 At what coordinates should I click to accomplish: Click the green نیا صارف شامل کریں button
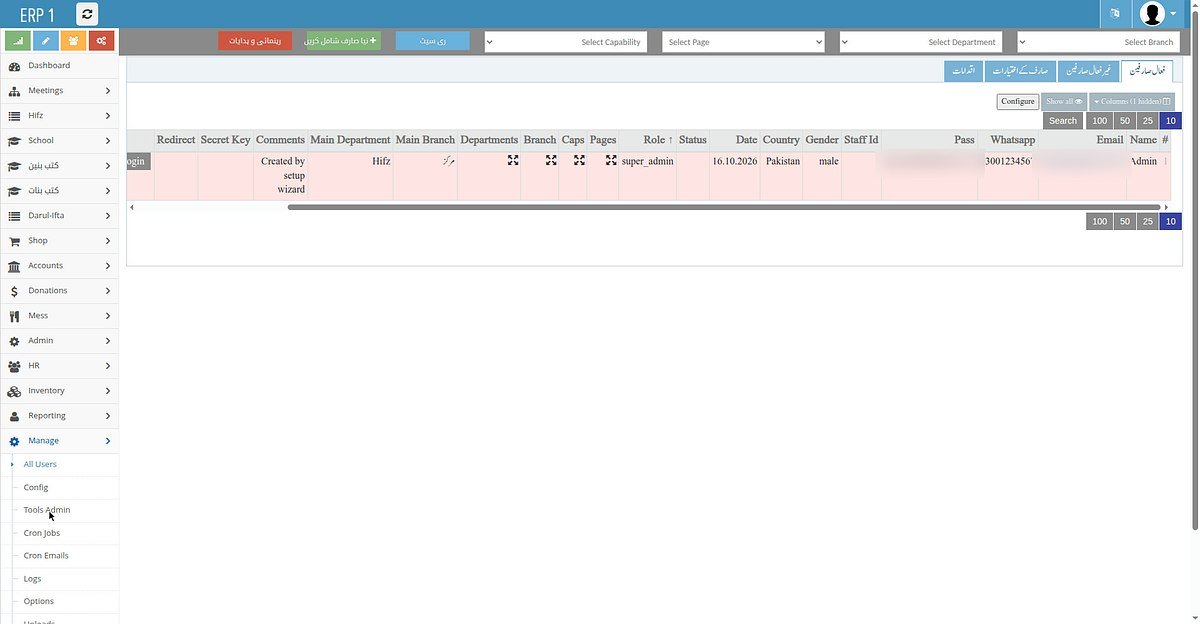point(342,41)
